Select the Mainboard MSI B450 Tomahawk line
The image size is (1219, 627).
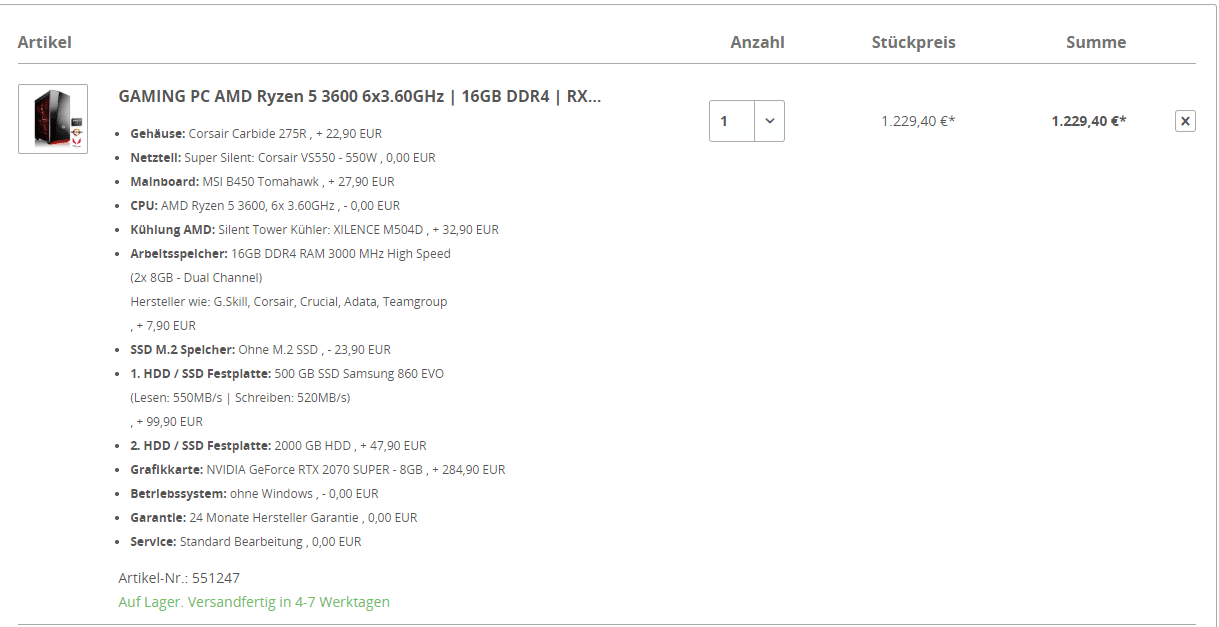(262, 182)
